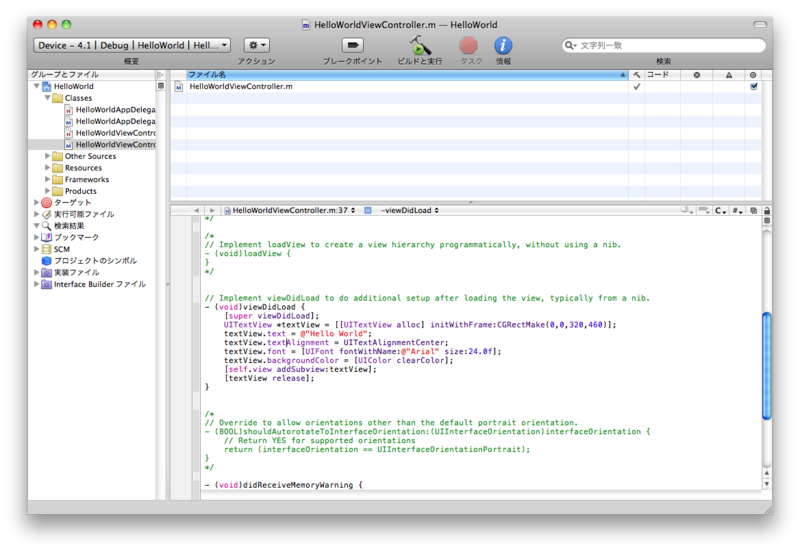
Task: Open the Device 4.1 Debug overview dropdown
Action: (132, 45)
